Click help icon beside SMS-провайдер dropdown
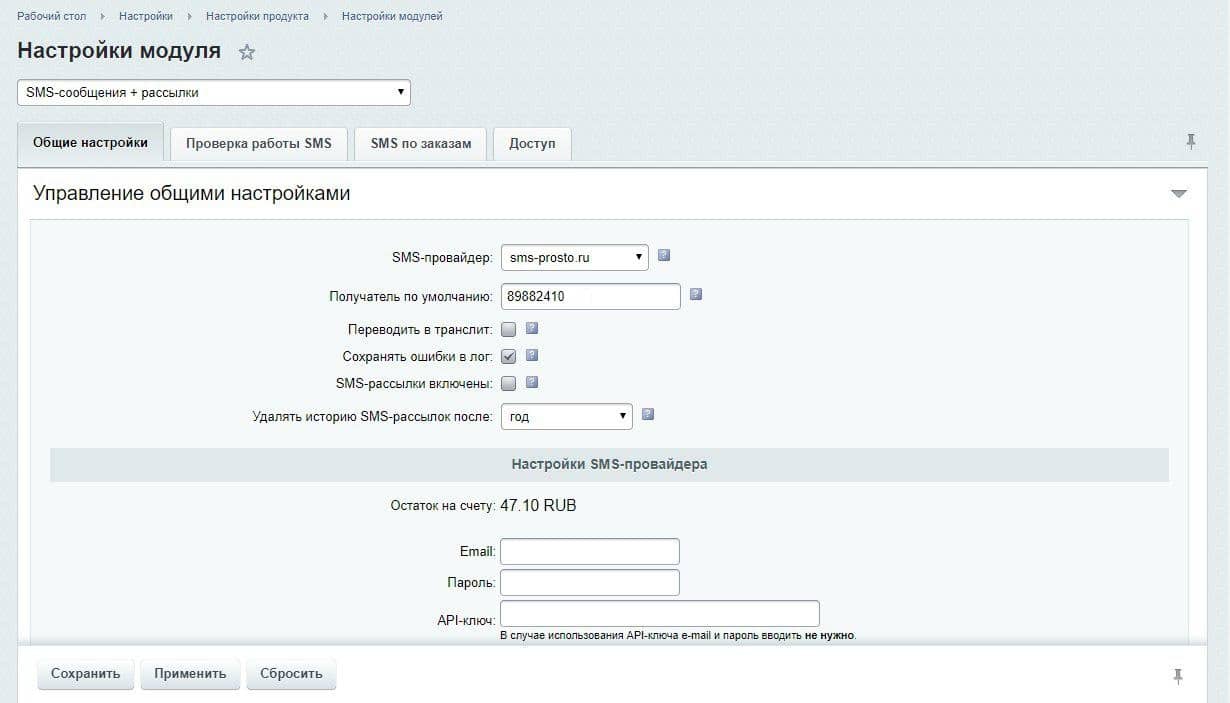 (x=664, y=256)
